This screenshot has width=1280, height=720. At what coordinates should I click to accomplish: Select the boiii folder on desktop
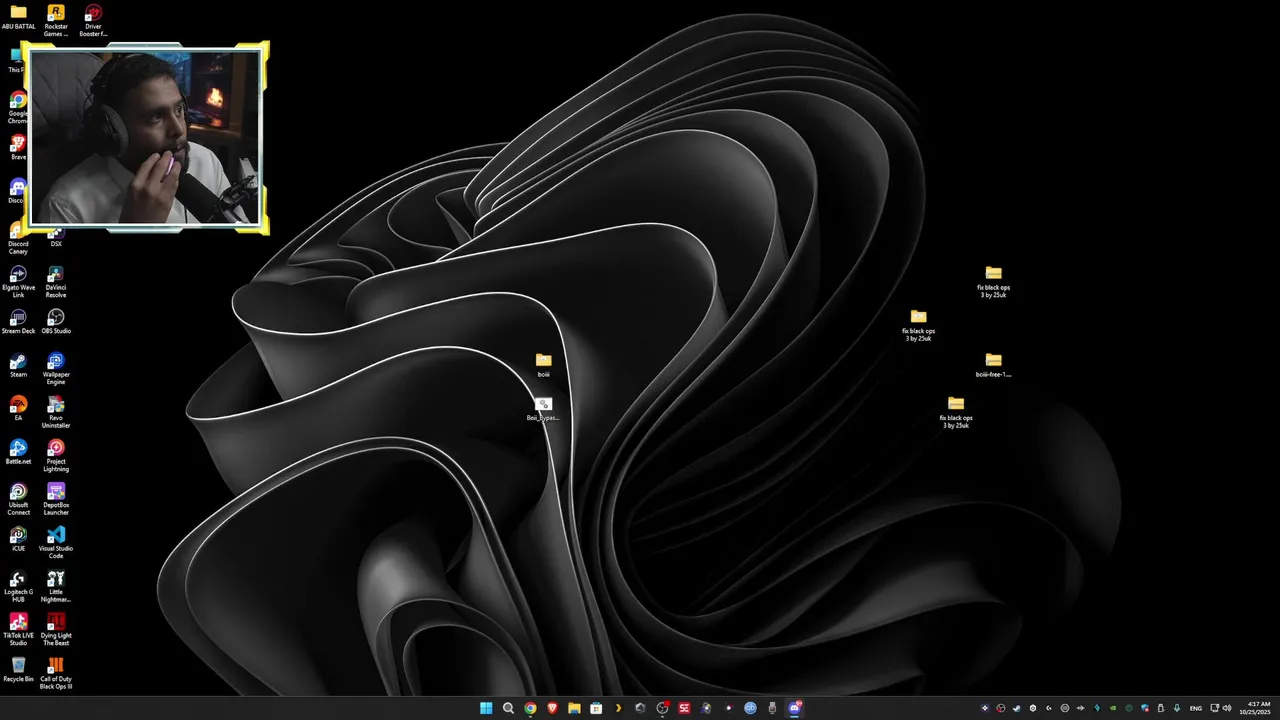click(x=543, y=365)
